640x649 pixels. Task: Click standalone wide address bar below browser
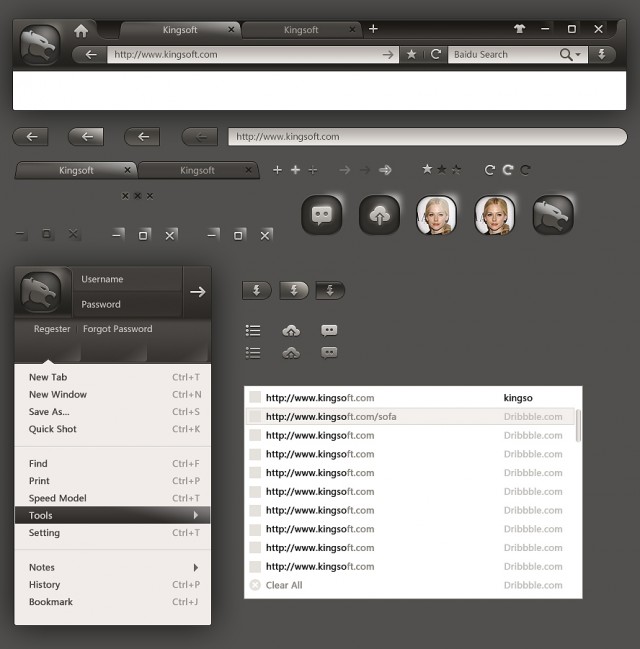point(428,137)
